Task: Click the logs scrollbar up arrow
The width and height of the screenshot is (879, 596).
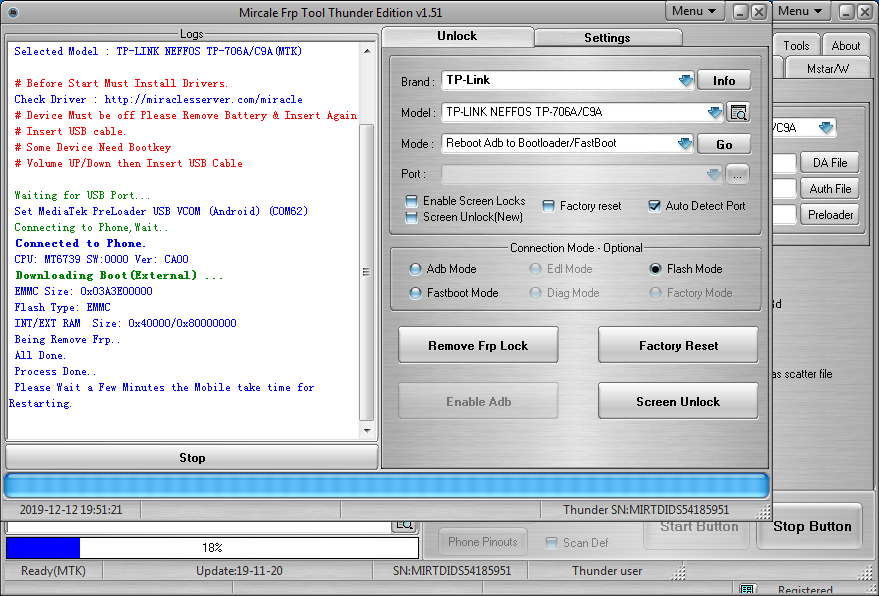Action: click(367, 52)
